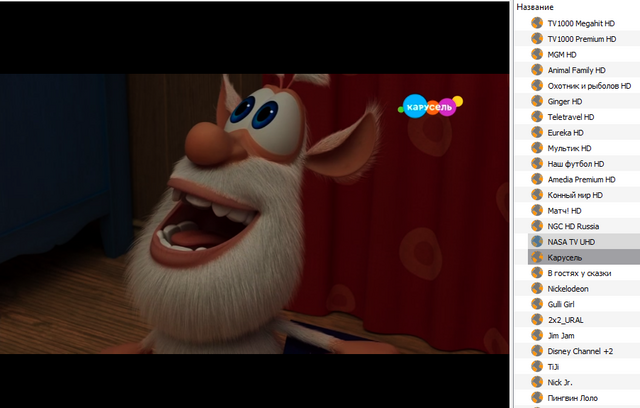Screen dimensions: 640x408
Task: Switch to the Наш футбол HD channel
Action: pyautogui.click(x=576, y=164)
